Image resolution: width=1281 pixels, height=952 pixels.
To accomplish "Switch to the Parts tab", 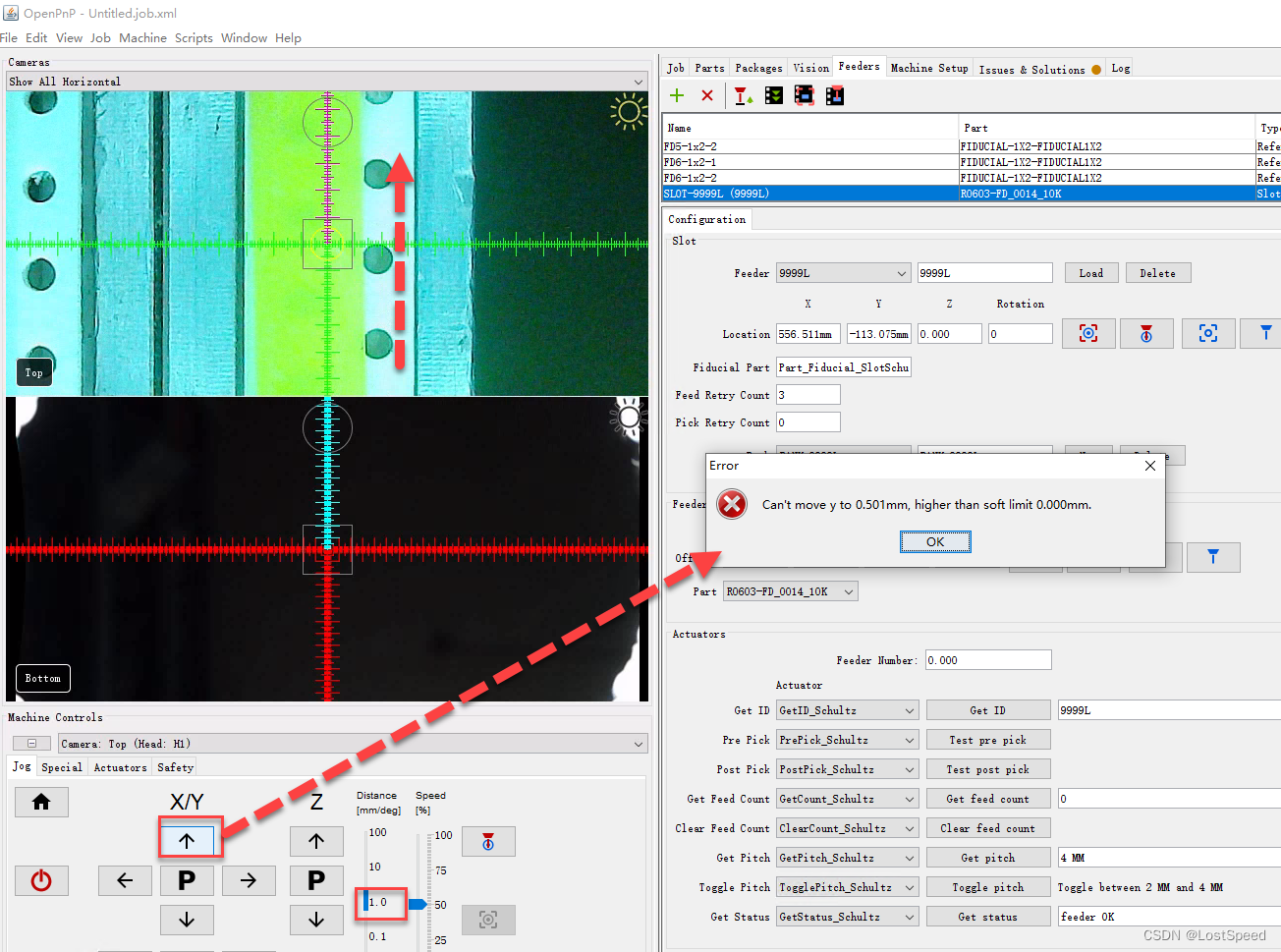I will [x=709, y=68].
